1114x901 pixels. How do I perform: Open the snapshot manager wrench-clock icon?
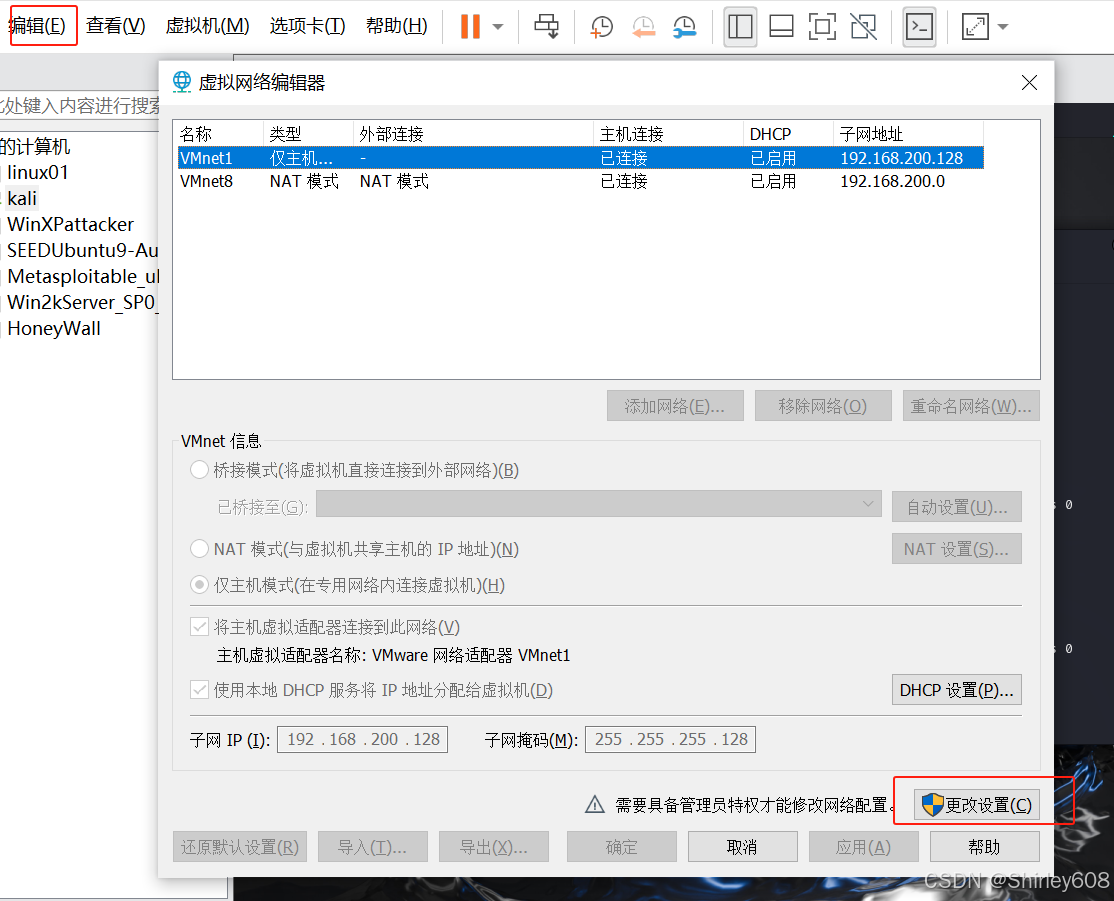click(x=684, y=27)
